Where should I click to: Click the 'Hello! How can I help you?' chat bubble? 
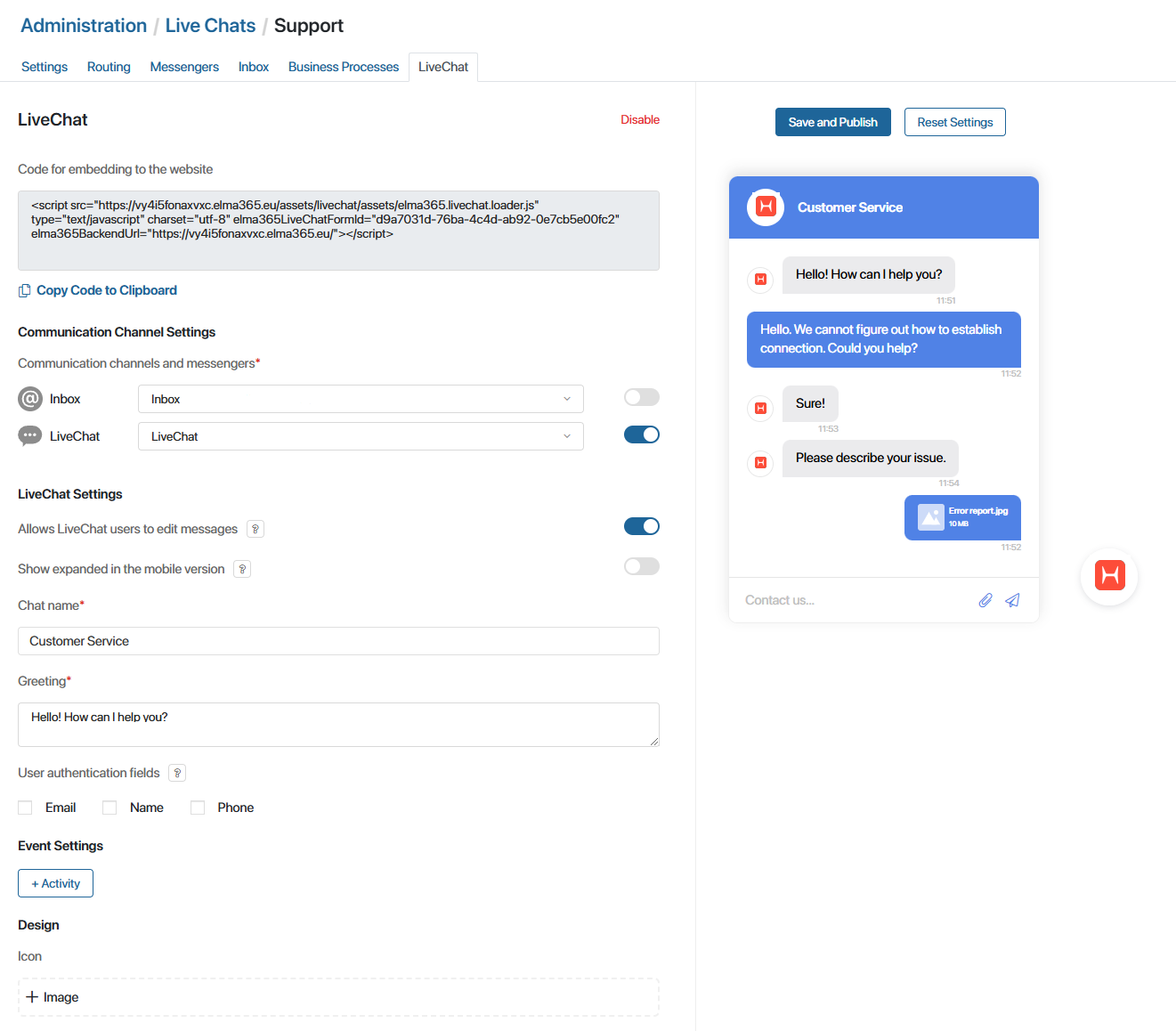pyautogui.click(x=869, y=275)
